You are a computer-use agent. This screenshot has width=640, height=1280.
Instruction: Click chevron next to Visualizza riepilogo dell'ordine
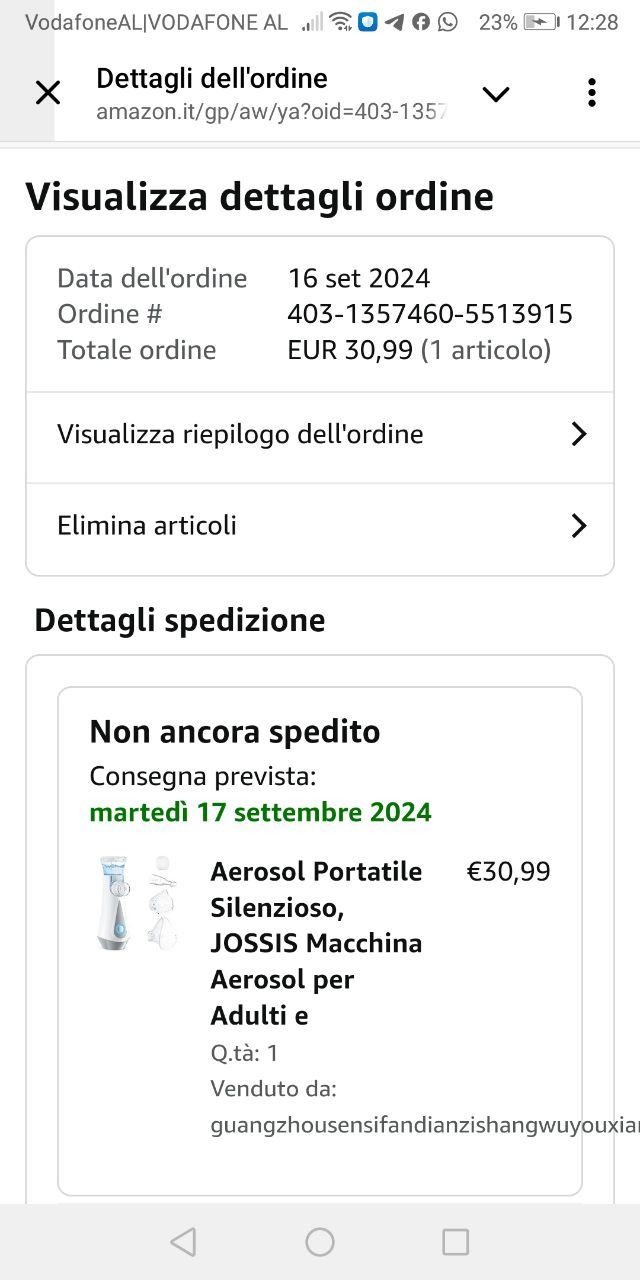pos(578,434)
